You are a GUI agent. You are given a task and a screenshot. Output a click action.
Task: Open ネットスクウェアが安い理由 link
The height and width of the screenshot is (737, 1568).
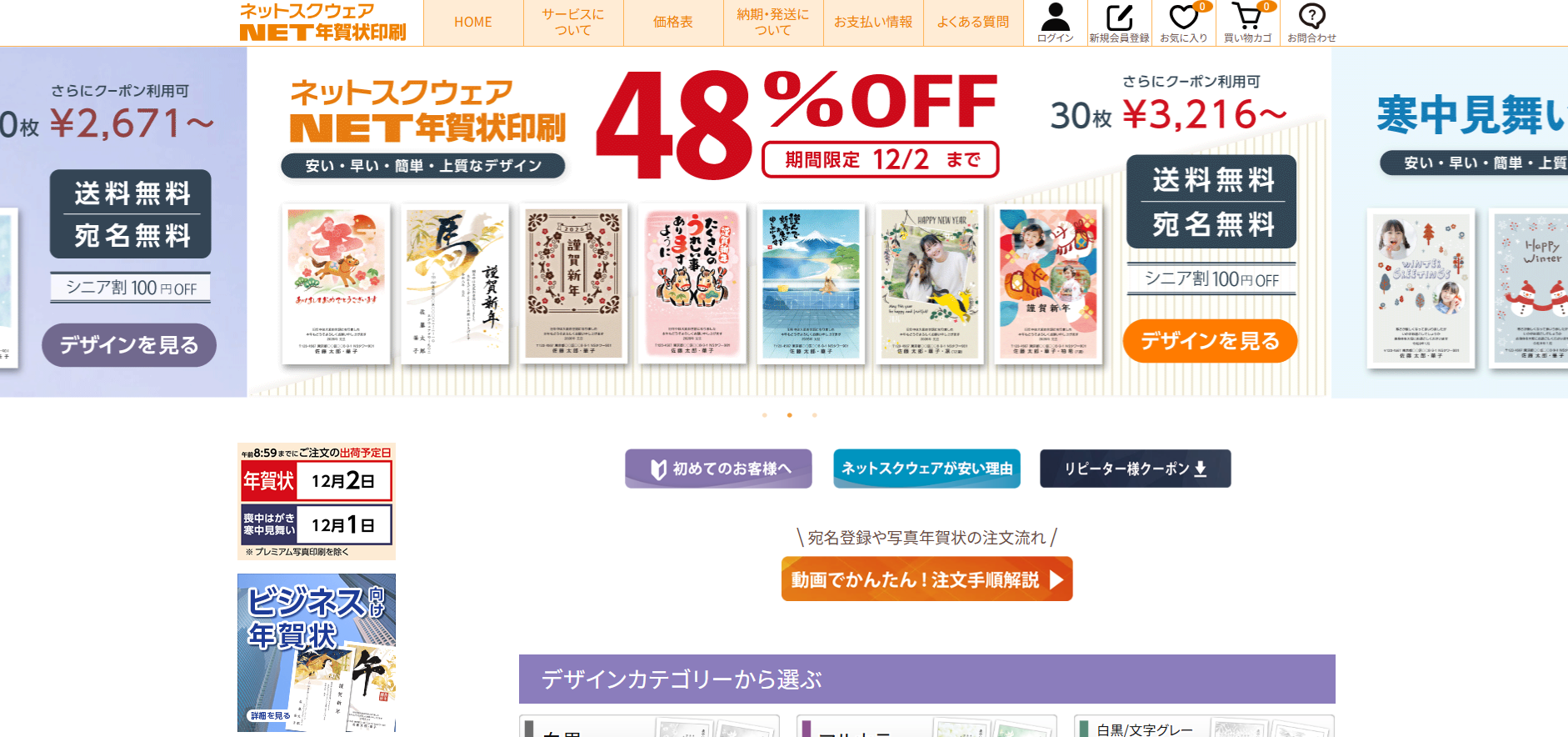tap(926, 469)
